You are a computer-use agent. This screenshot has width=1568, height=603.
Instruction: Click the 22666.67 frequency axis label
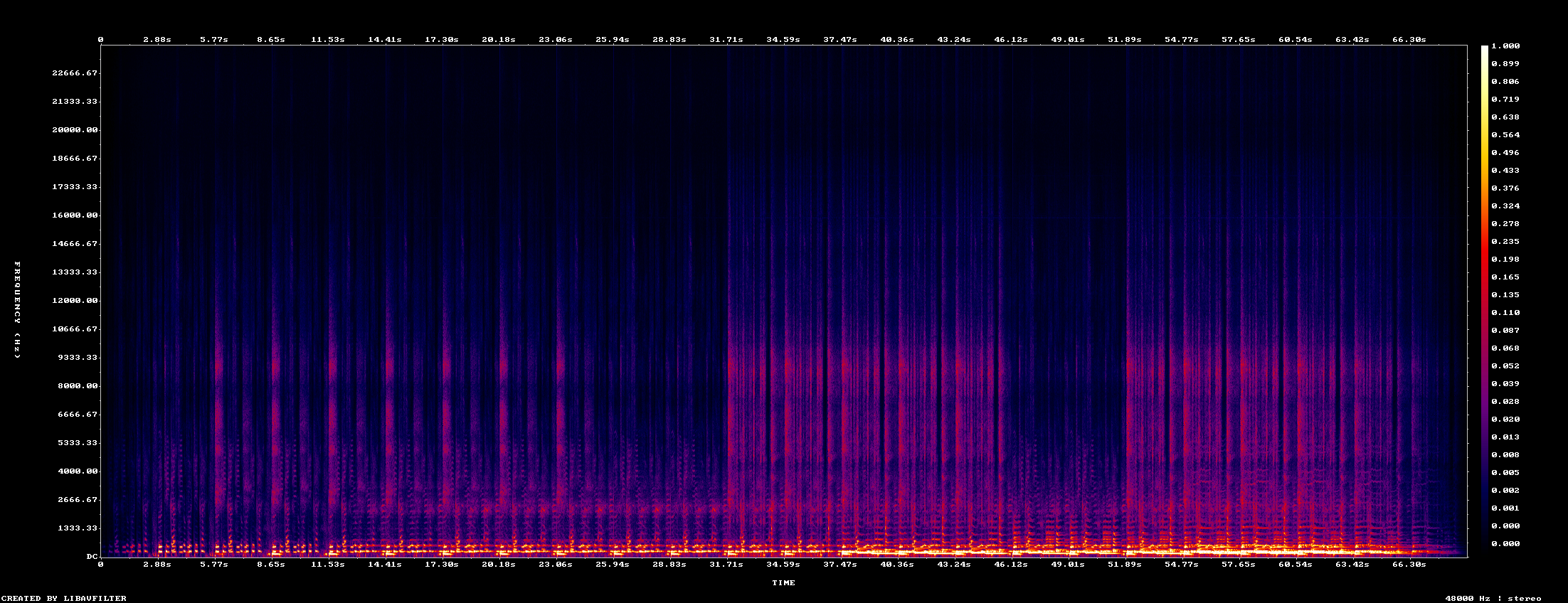point(75,73)
